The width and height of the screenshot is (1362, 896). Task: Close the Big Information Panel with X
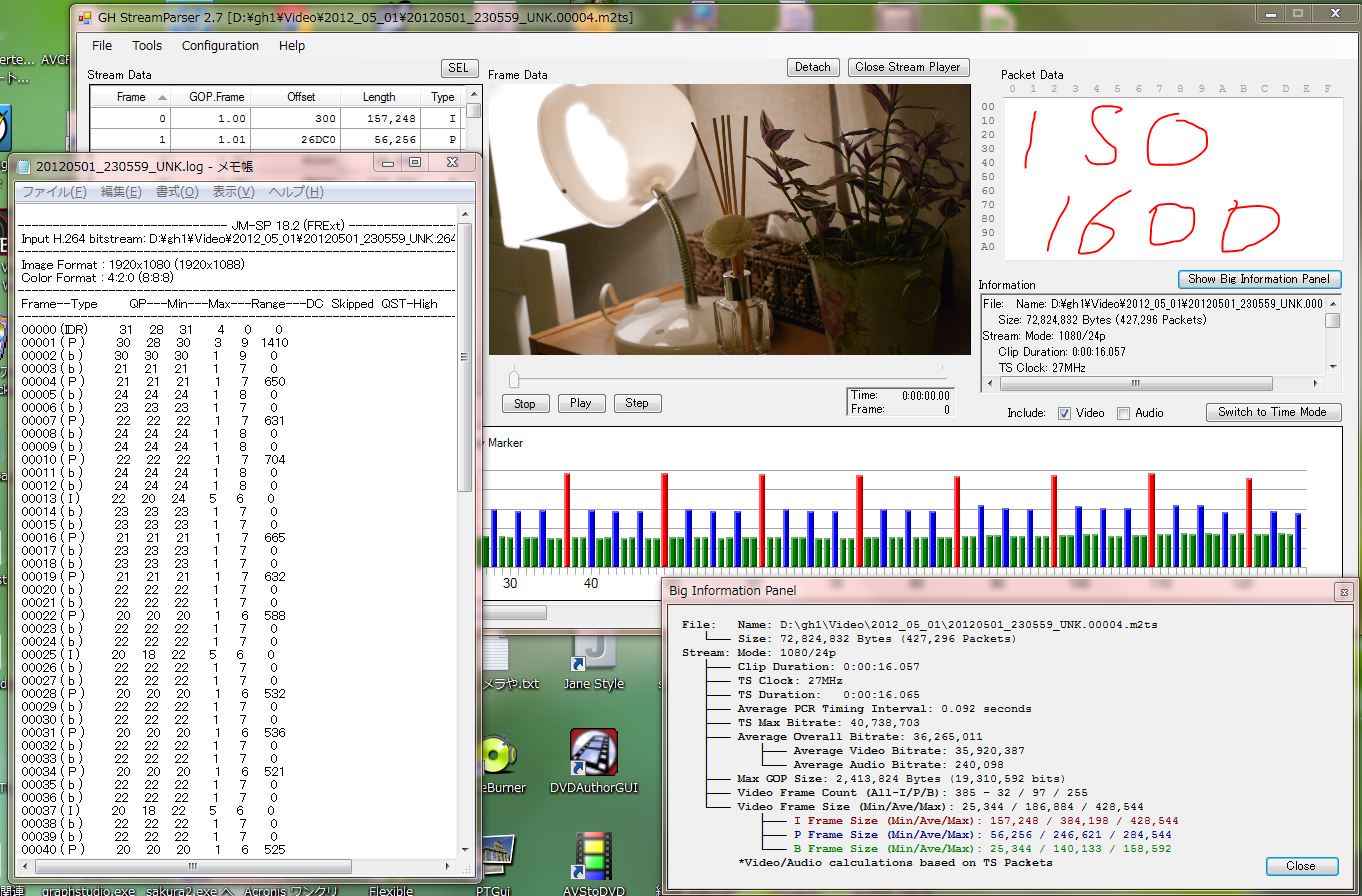1343,592
